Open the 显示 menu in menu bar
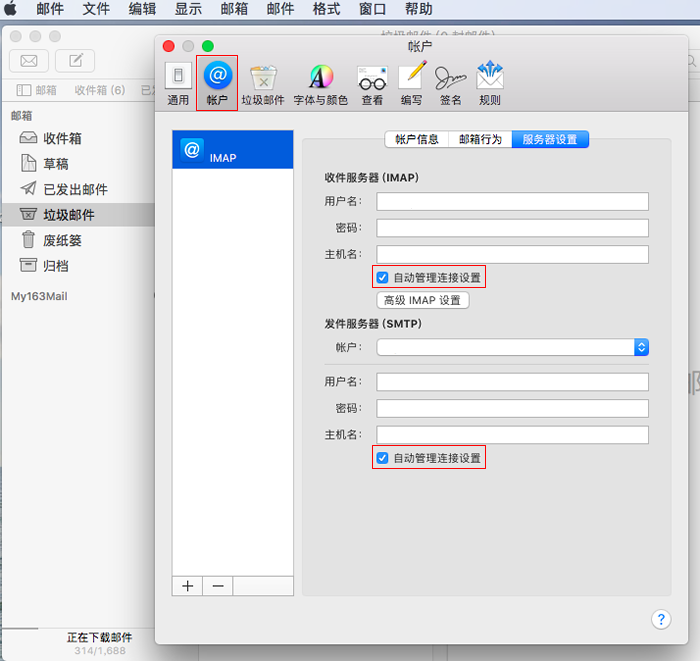The height and width of the screenshot is (661, 700). [x=188, y=8]
